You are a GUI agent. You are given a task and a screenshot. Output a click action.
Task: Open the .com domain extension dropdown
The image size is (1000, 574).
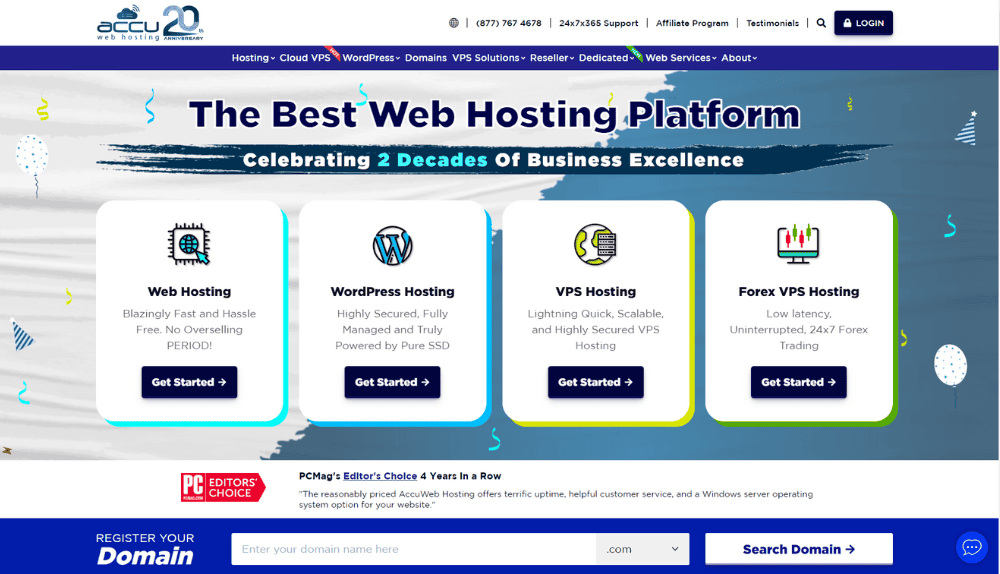tap(642, 549)
